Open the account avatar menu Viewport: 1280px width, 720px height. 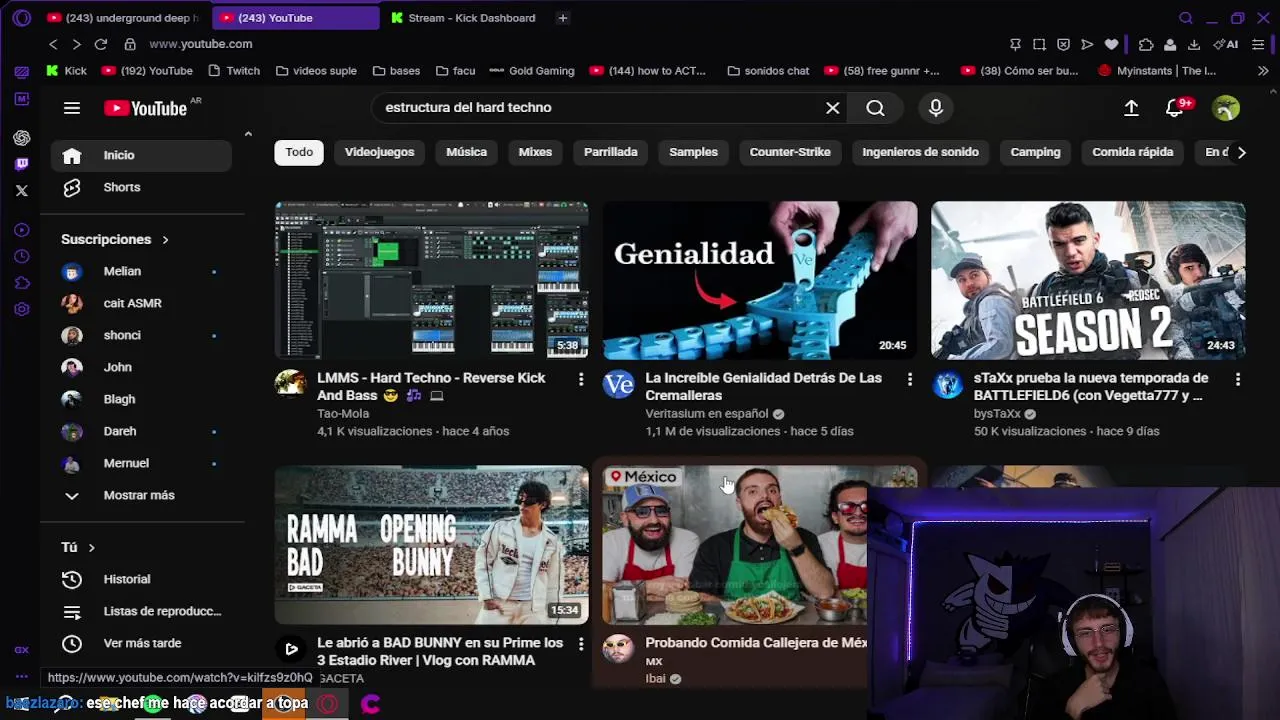(x=1226, y=108)
